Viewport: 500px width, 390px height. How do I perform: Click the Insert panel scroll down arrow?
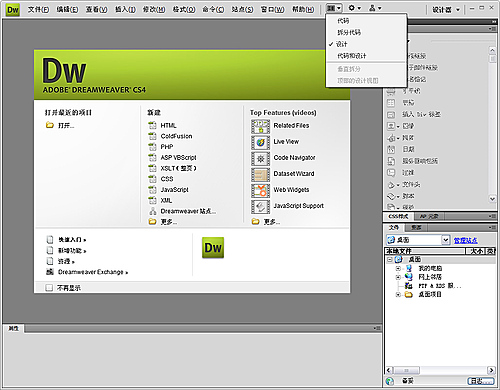click(492, 199)
